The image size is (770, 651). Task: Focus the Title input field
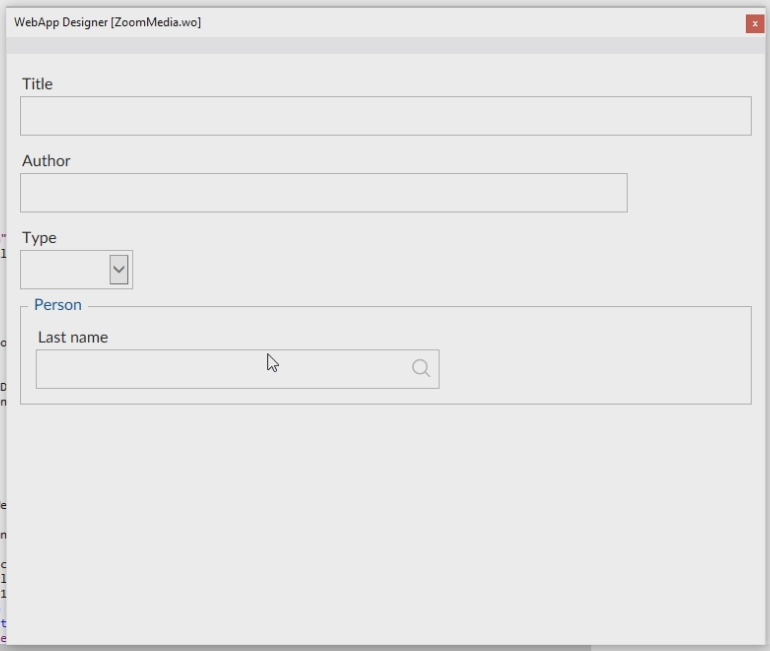pyautogui.click(x=385, y=116)
